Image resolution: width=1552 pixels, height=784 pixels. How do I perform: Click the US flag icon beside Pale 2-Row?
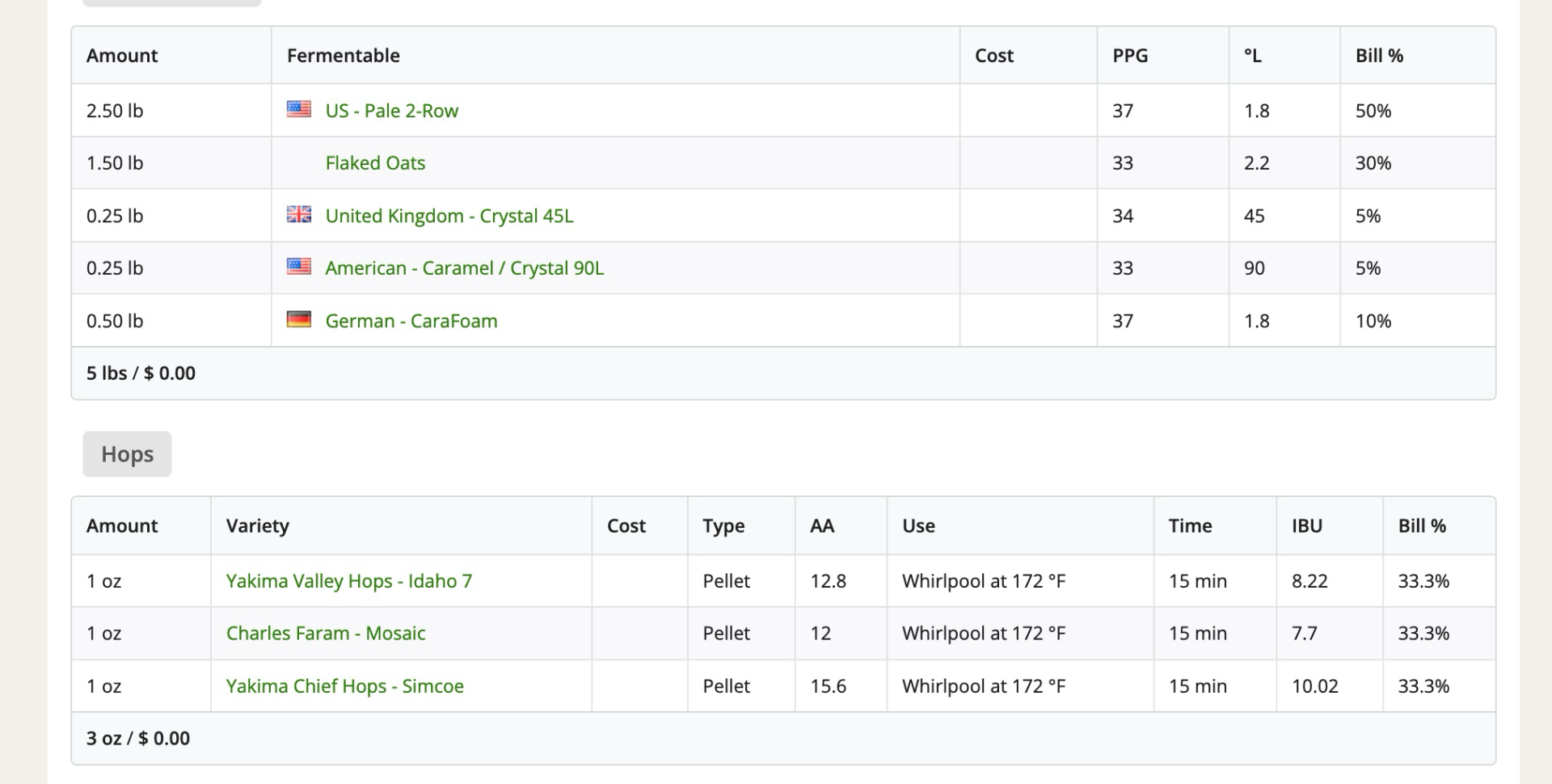tap(298, 109)
